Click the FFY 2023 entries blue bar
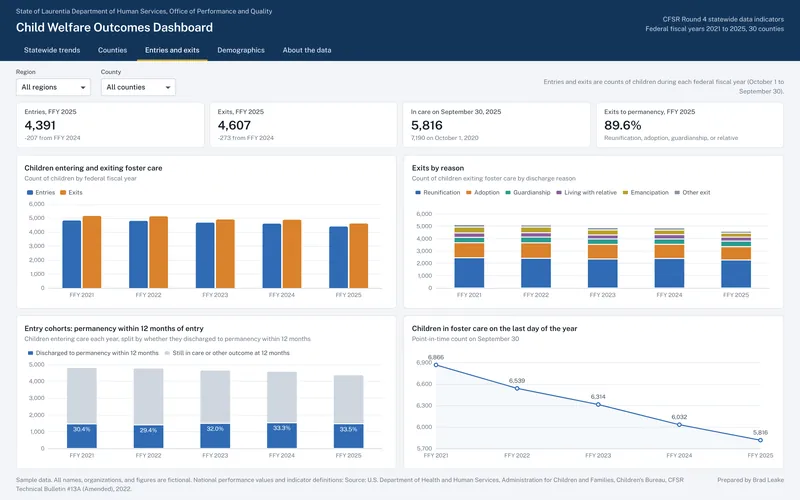Image resolution: width=800 pixels, height=500 pixels. pyautogui.click(x=205, y=255)
